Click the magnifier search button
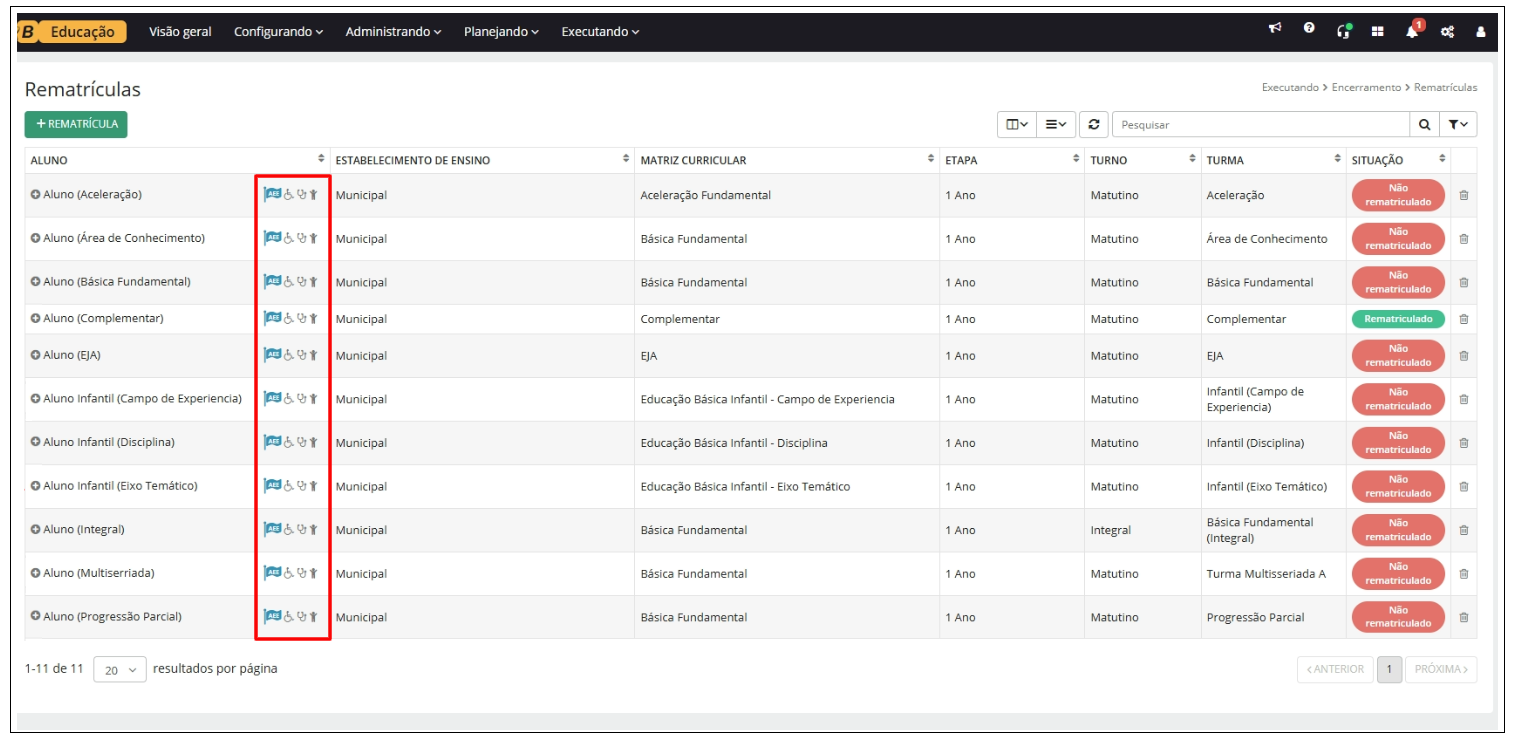The width and height of the screenshot is (1513, 743). pyautogui.click(x=1424, y=124)
